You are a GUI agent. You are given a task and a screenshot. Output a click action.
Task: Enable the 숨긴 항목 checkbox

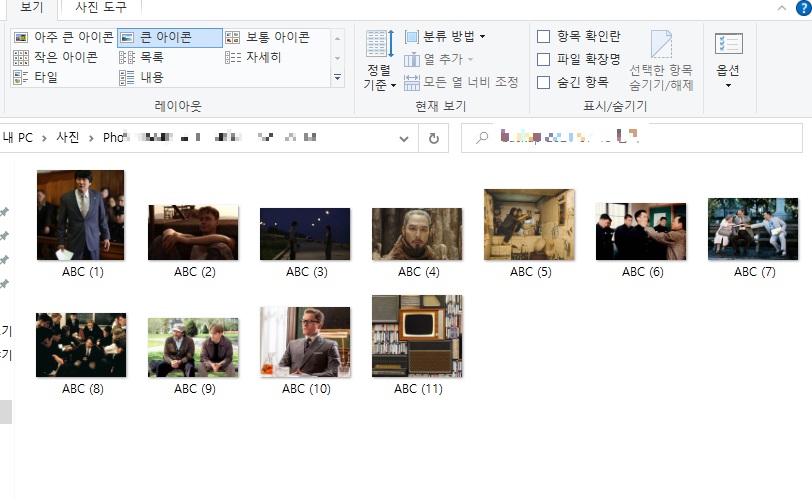point(543,82)
